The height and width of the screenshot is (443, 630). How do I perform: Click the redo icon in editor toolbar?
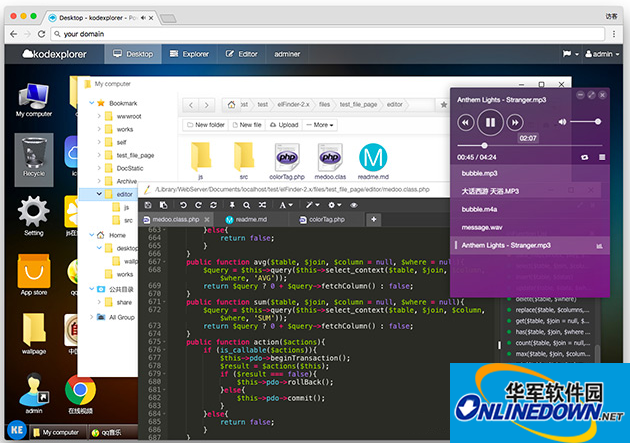point(198,205)
